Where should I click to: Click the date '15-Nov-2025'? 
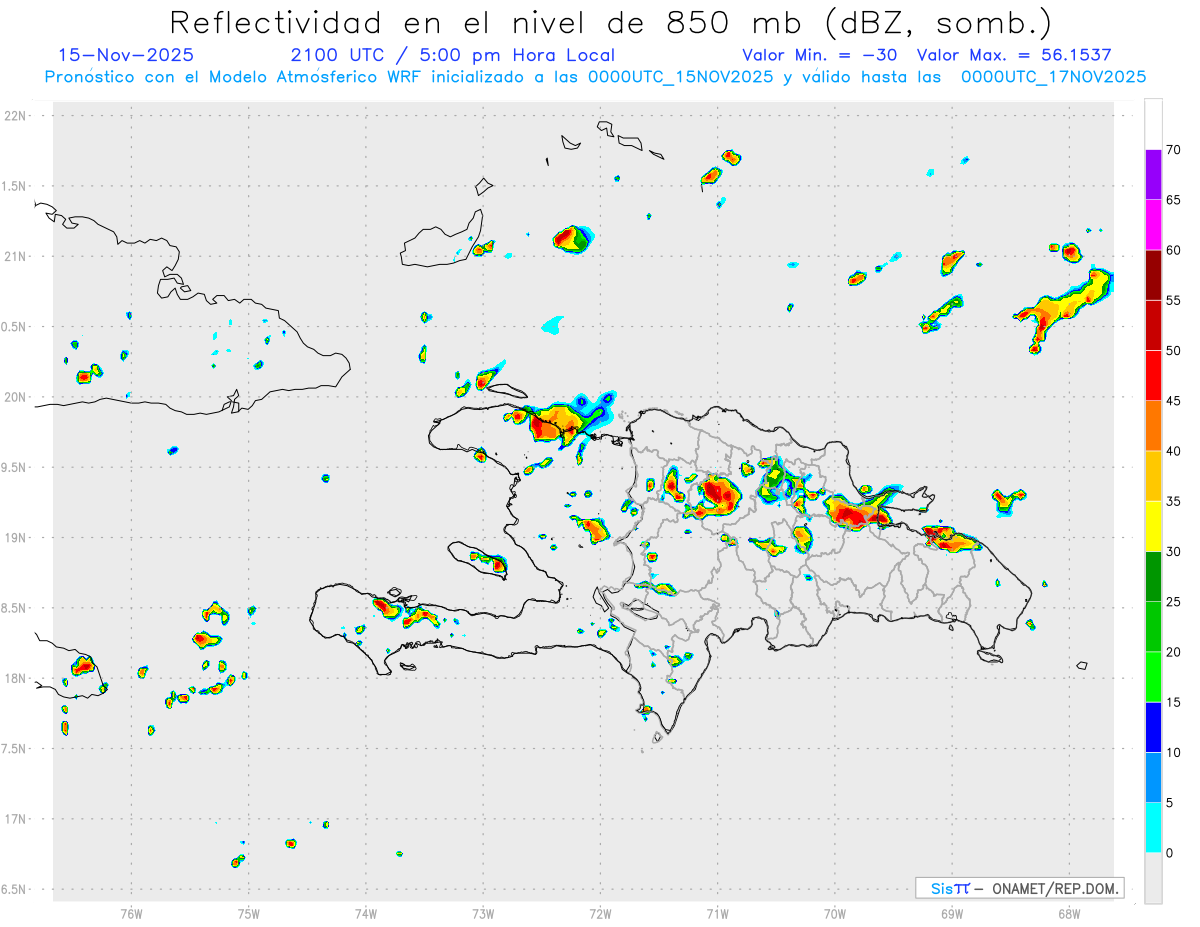126,55
